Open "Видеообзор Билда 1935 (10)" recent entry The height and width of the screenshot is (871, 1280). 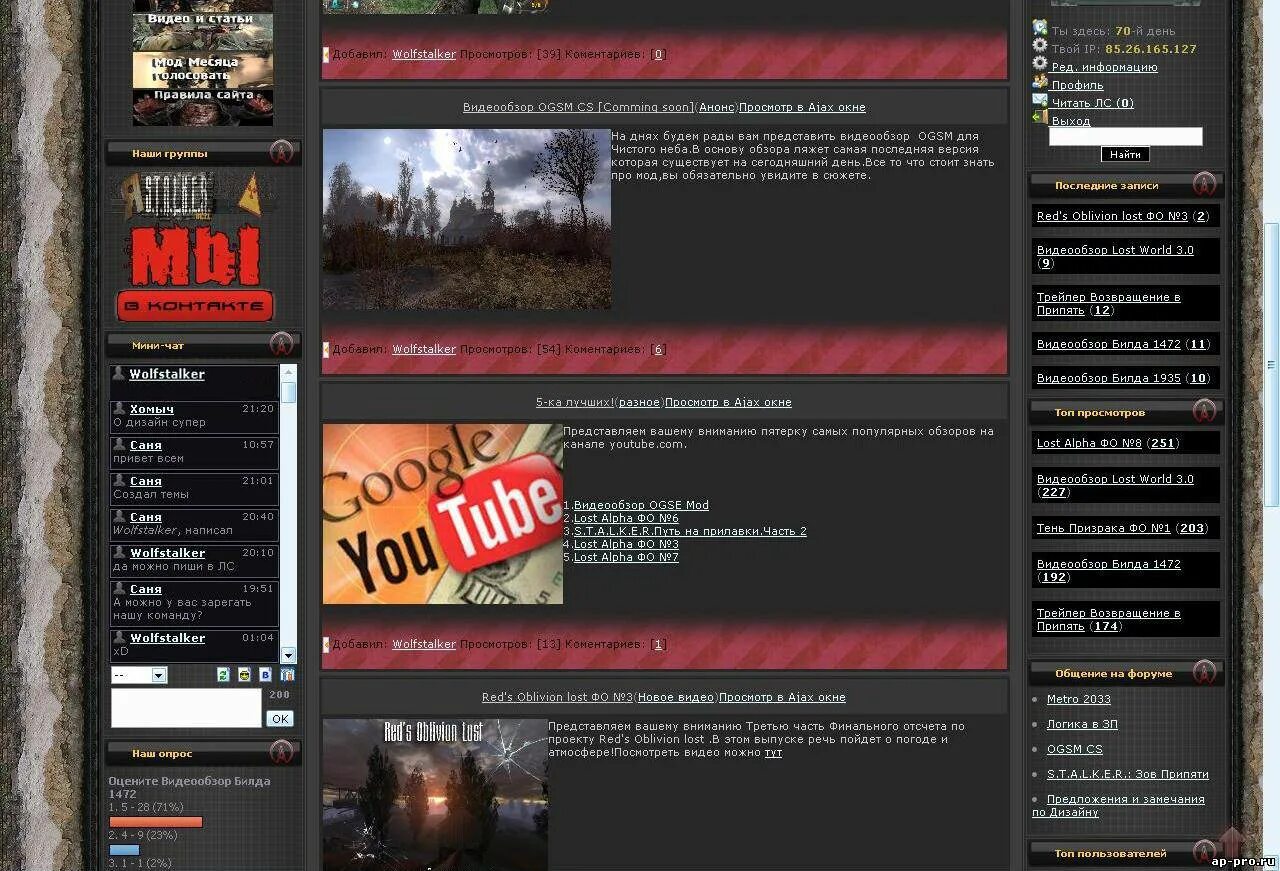[x=1123, y=378]
